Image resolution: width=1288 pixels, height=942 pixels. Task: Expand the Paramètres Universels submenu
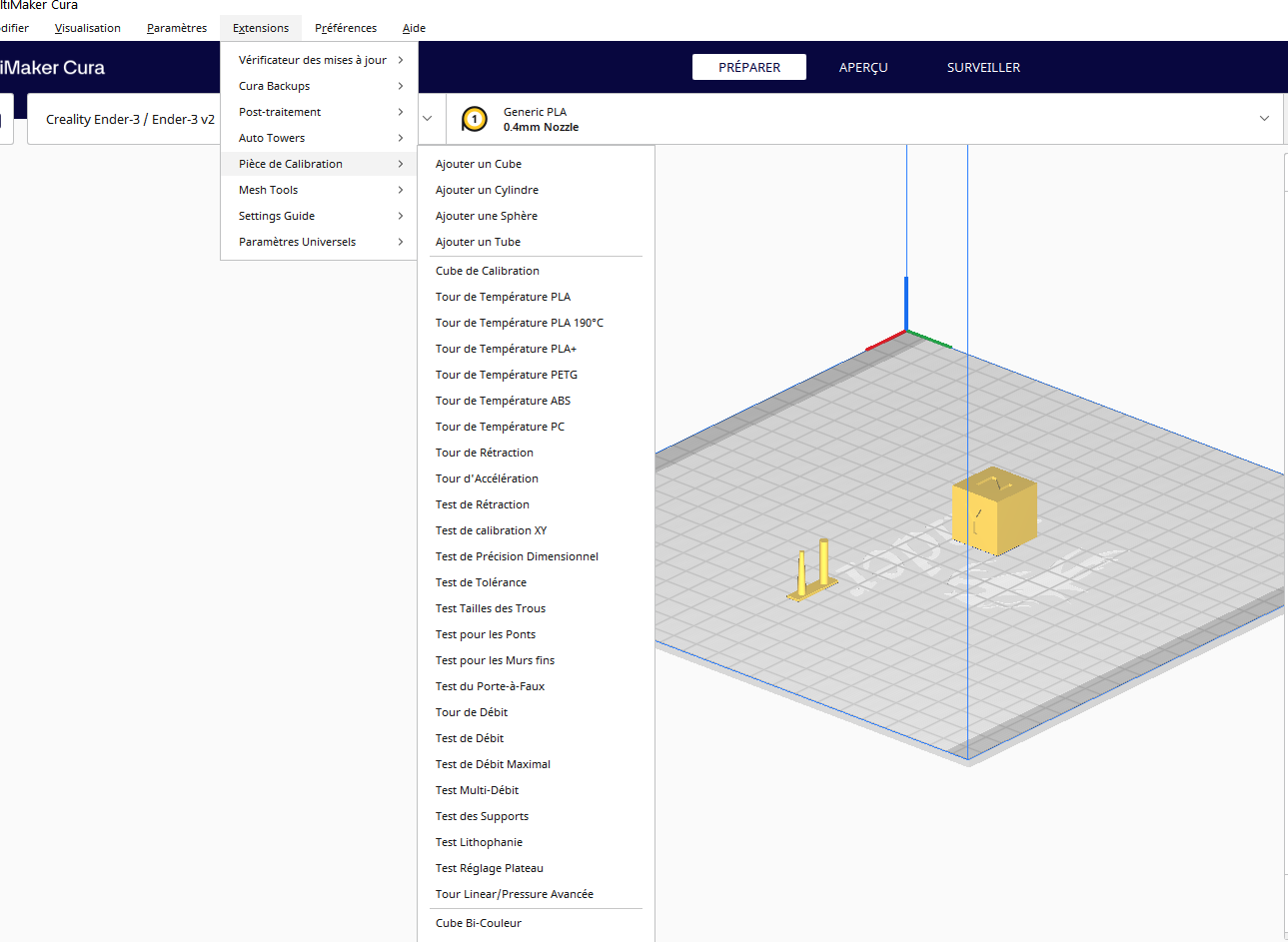coord(319,242)
